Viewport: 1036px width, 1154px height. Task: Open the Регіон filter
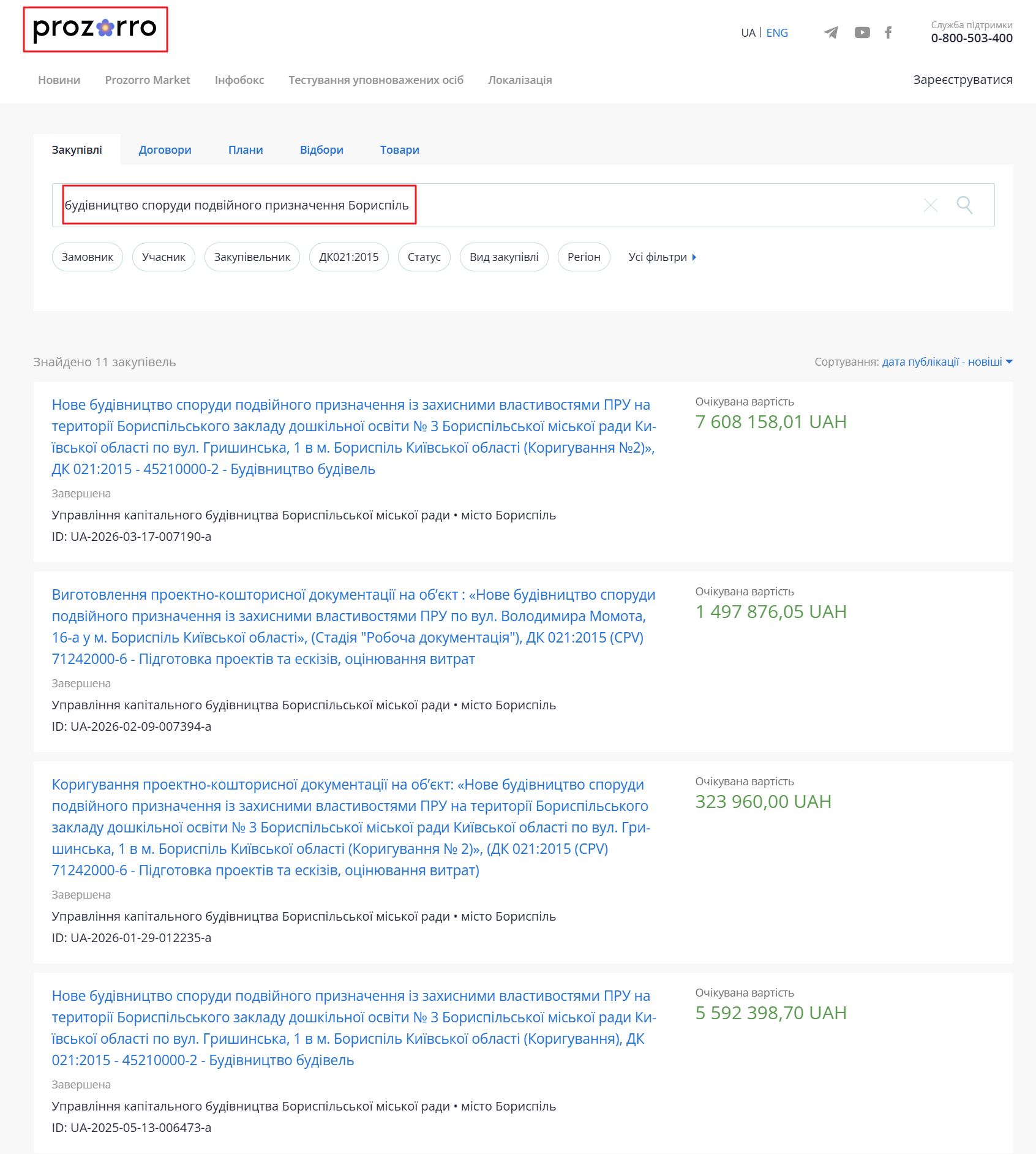pyautogui.click(x=584, y=257)
